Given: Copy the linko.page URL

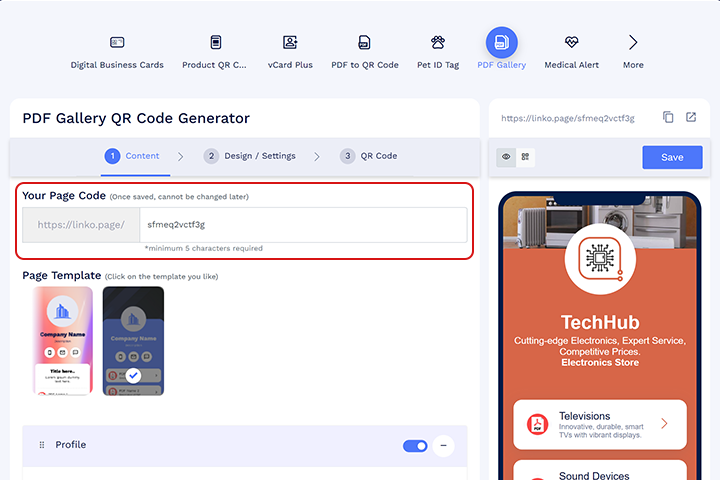Looking at the screenshot, I should [x=668, y=117].
